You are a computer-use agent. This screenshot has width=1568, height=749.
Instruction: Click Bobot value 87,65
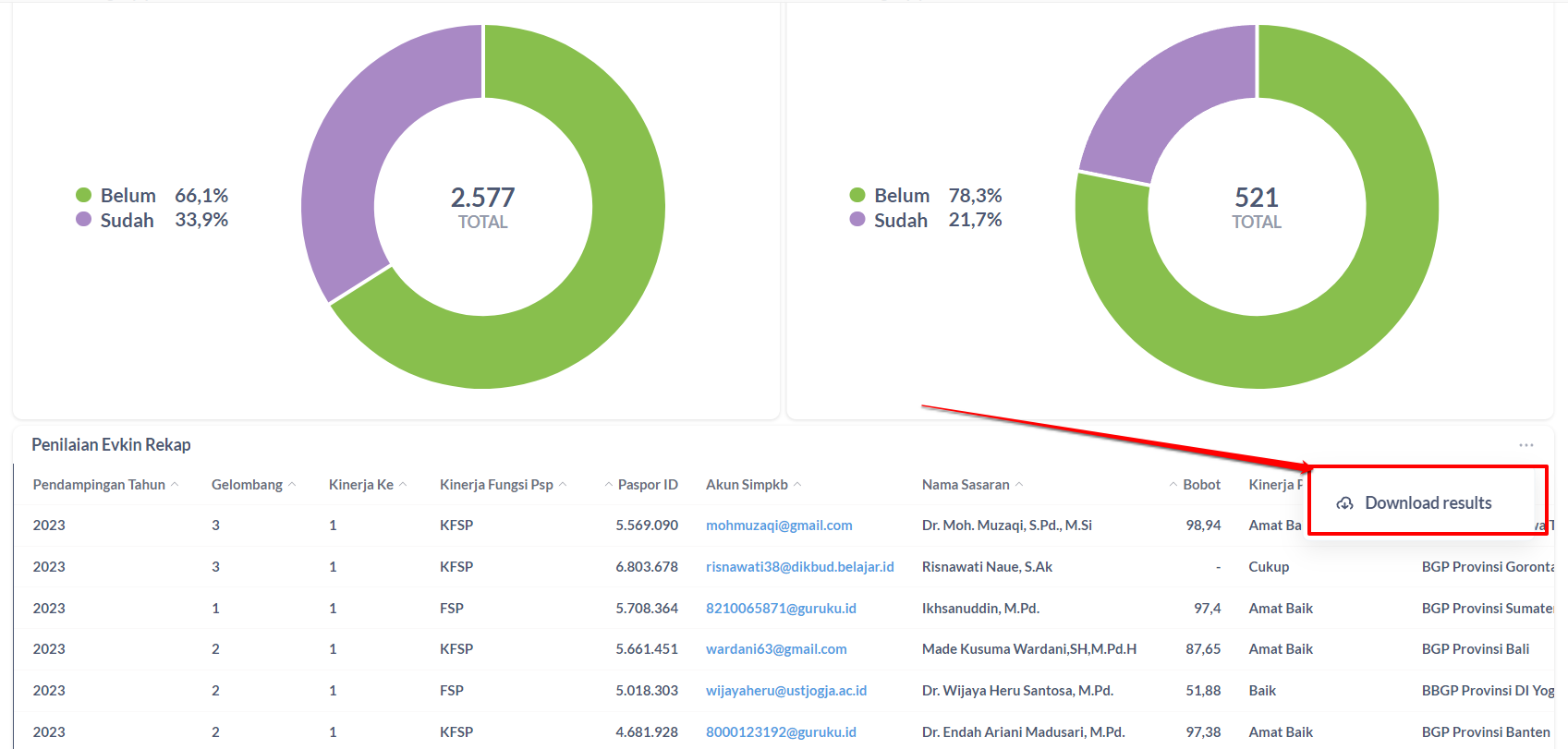[1203, 649]
